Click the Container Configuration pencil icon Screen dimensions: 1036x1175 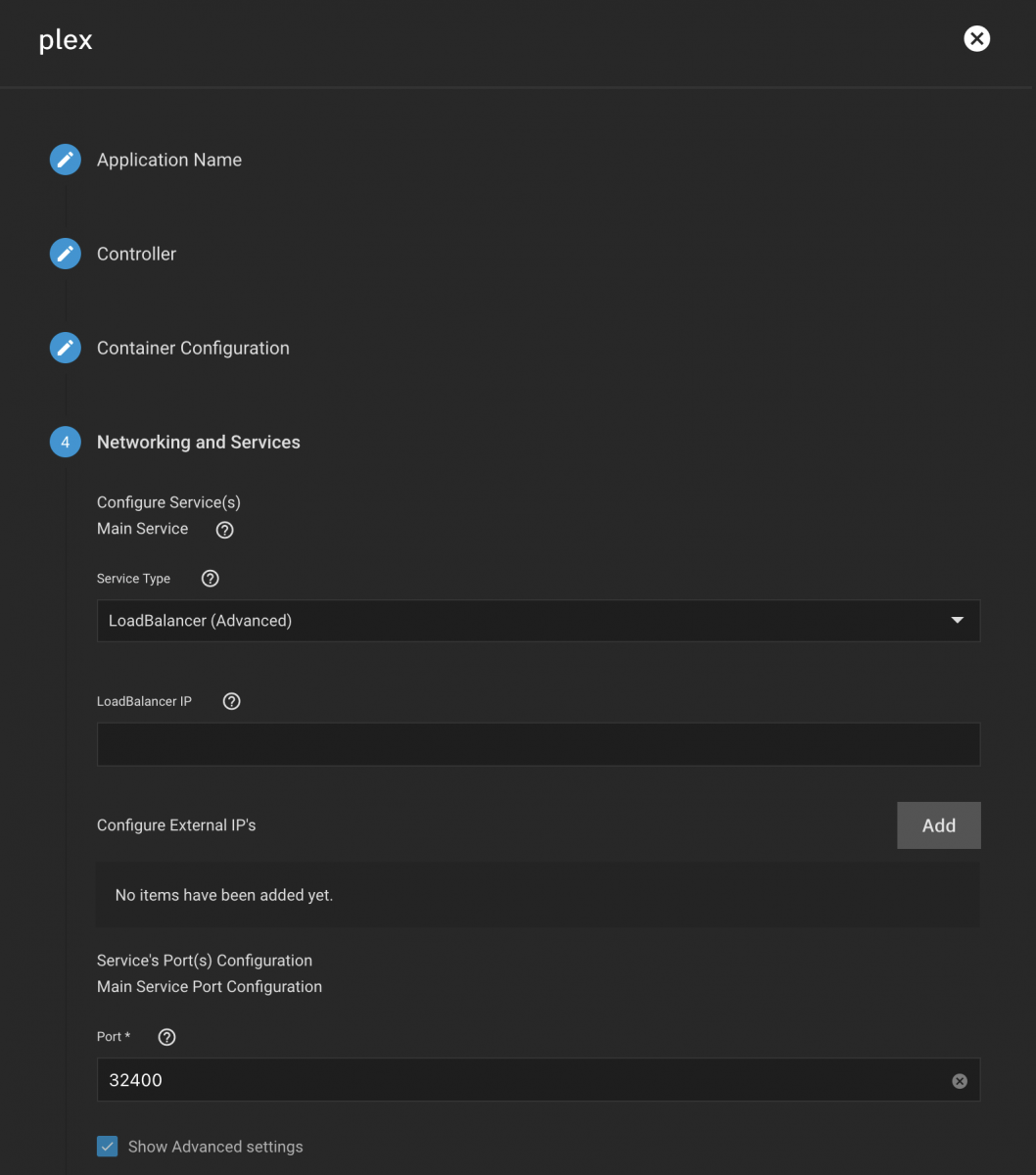[66, 348]
